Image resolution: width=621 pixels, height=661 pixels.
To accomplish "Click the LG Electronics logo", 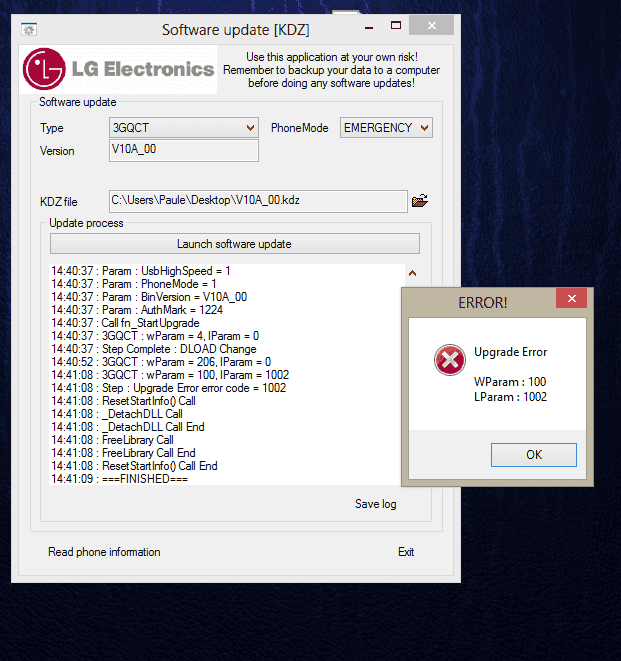I will point(118,69).
